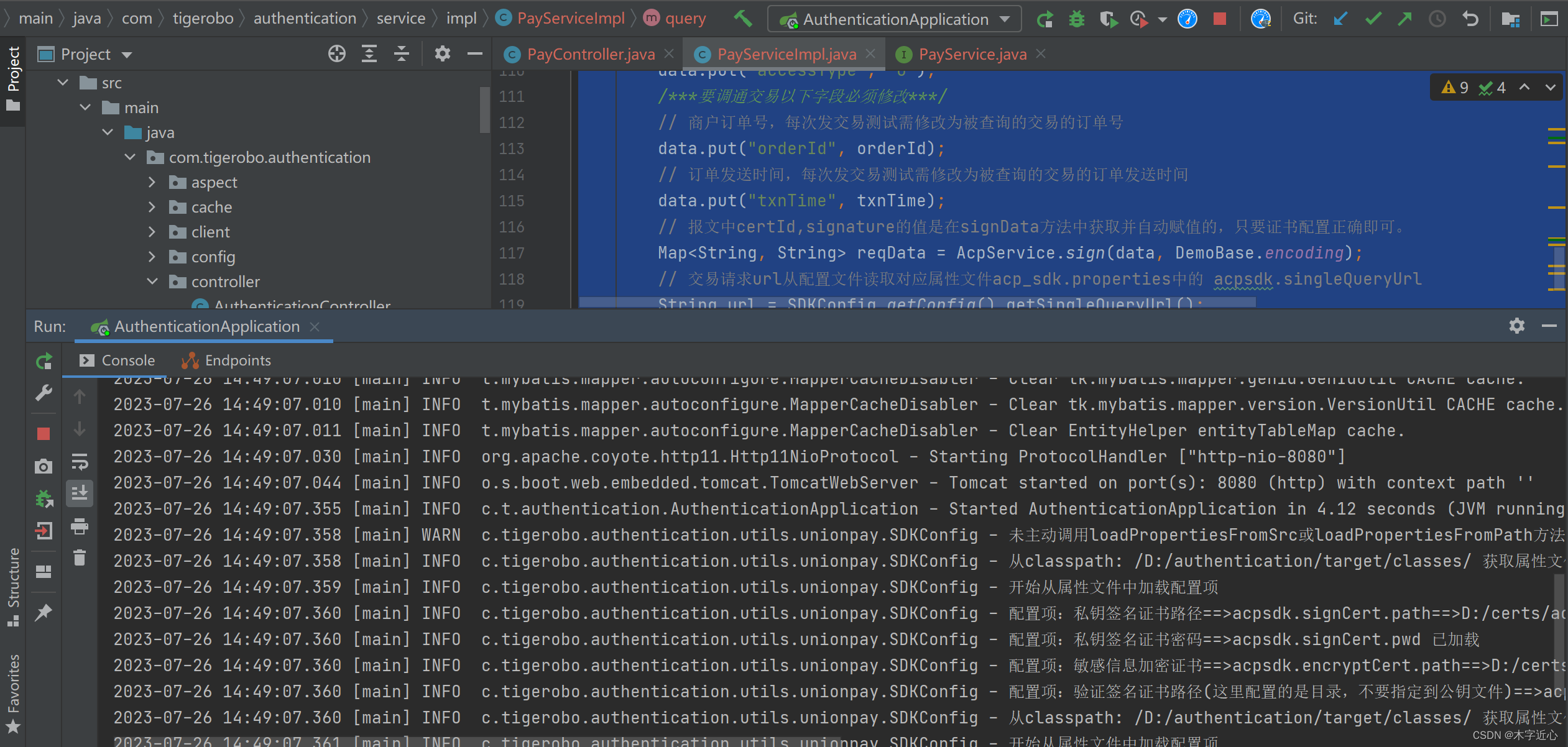Click the rerun icon in Run panel
The width and height of the screenshot is (1568, 747).
coord(44,361)
